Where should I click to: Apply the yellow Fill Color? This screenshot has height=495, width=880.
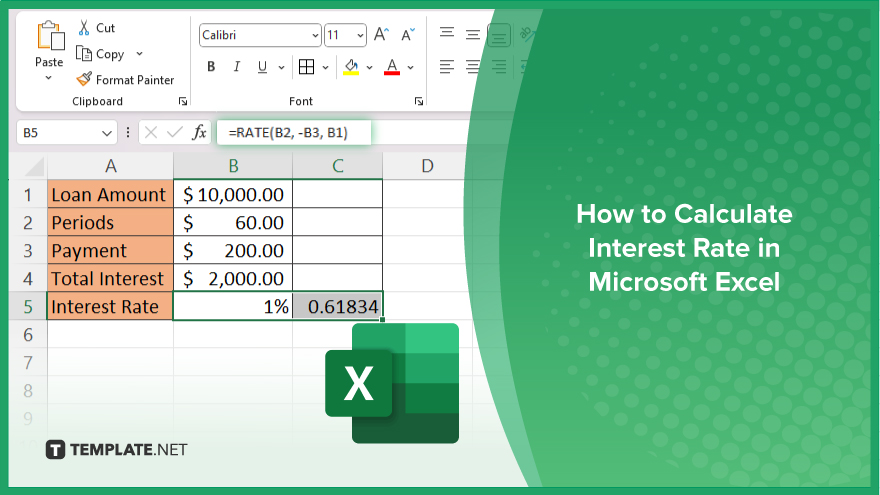click(351, 67)
